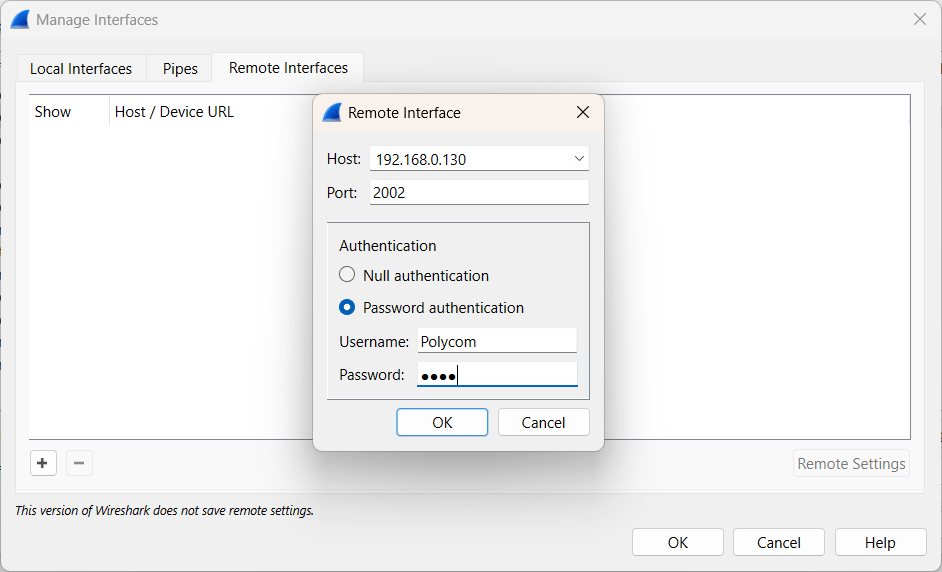
Task: Click the Username field containing Polycom
Action: (497, 341)
